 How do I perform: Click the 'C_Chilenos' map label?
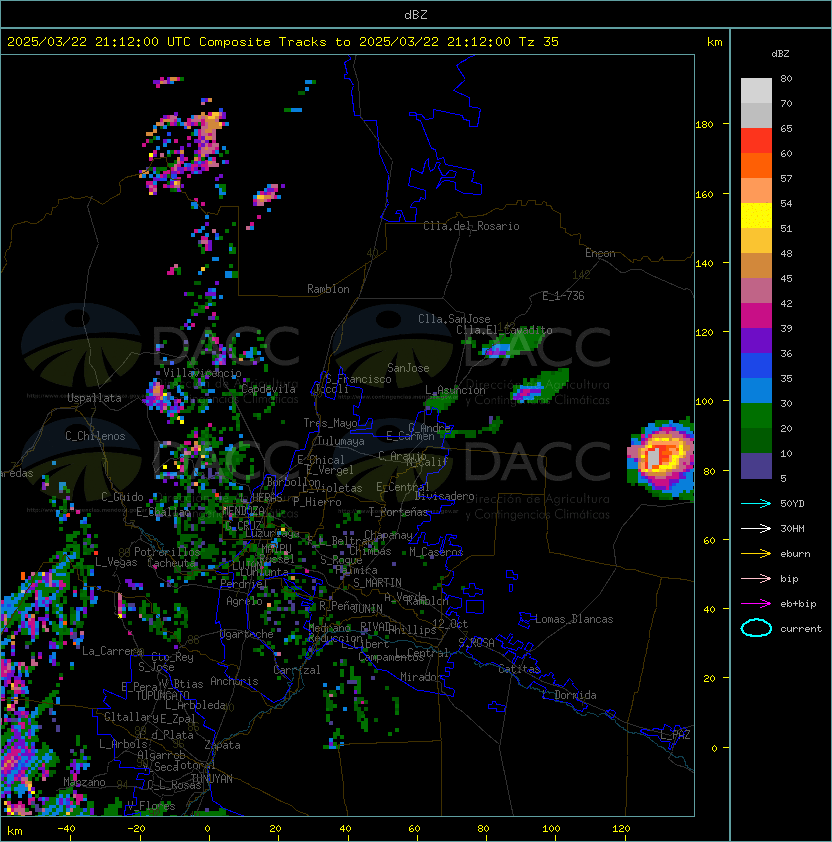point(95,436)
